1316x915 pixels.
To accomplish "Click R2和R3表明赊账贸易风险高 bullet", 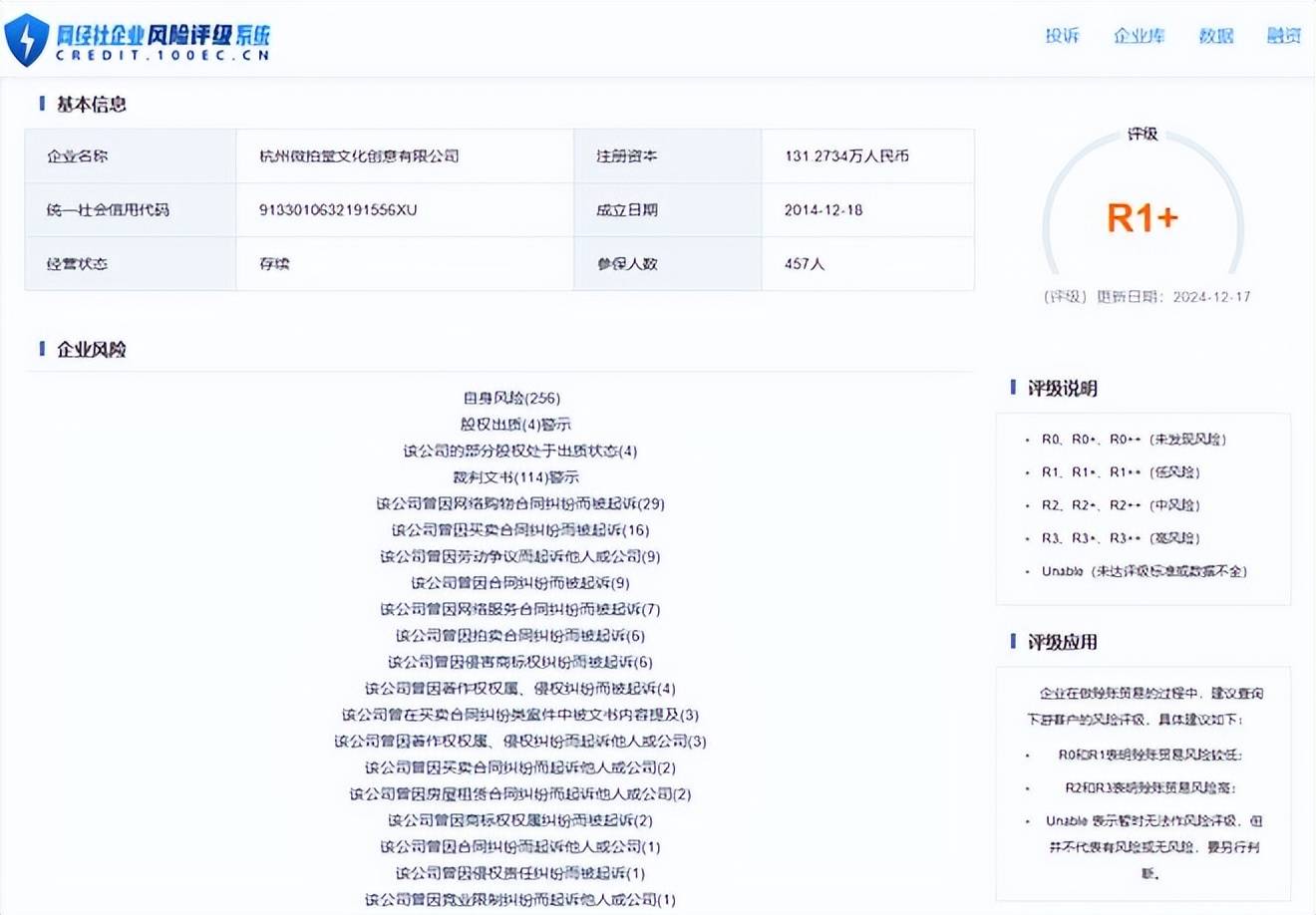I will [1151, 787].
